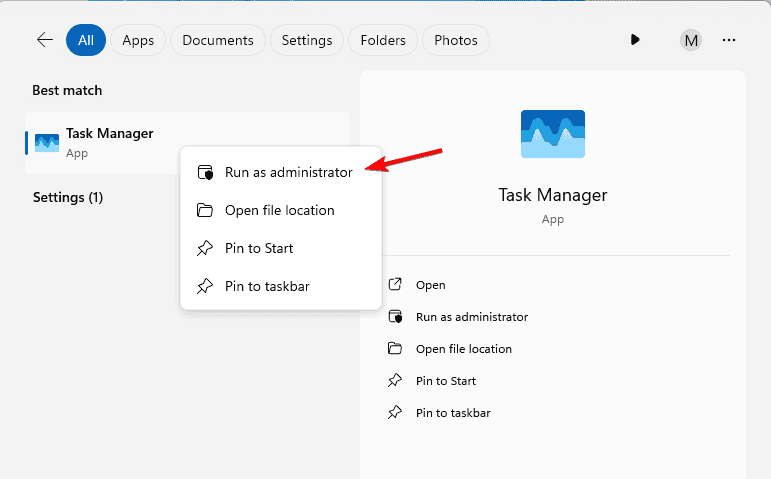This screenshot has height=479, width=771.
Task: Click the folder icon in context menu
Action: 205,210
